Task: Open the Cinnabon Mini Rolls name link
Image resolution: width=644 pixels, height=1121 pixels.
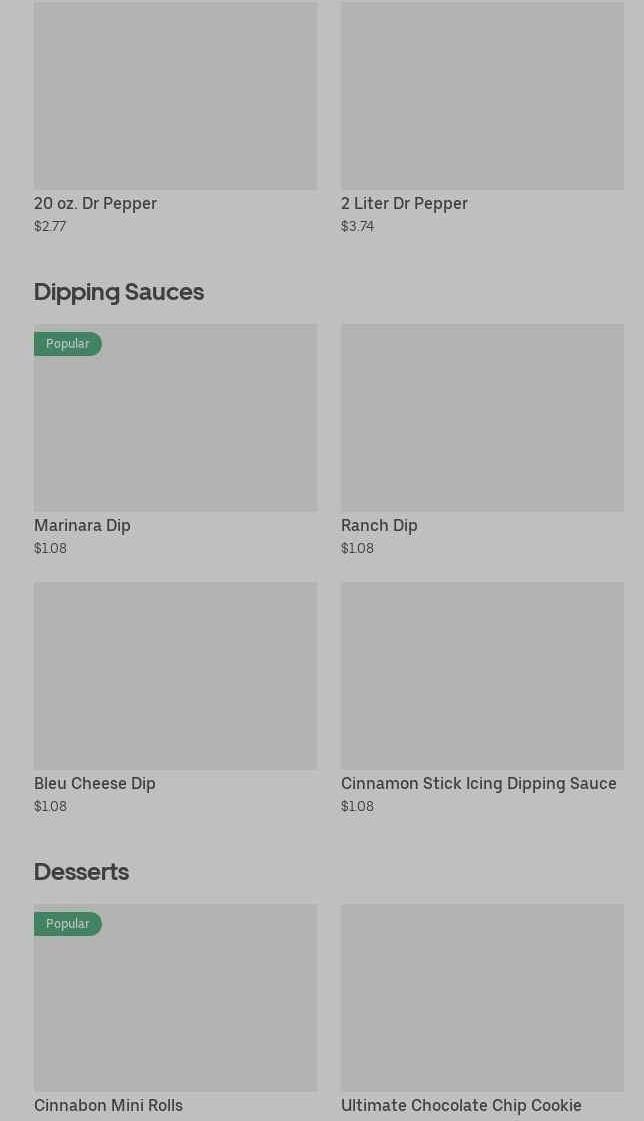Action: click(108, 1105)
